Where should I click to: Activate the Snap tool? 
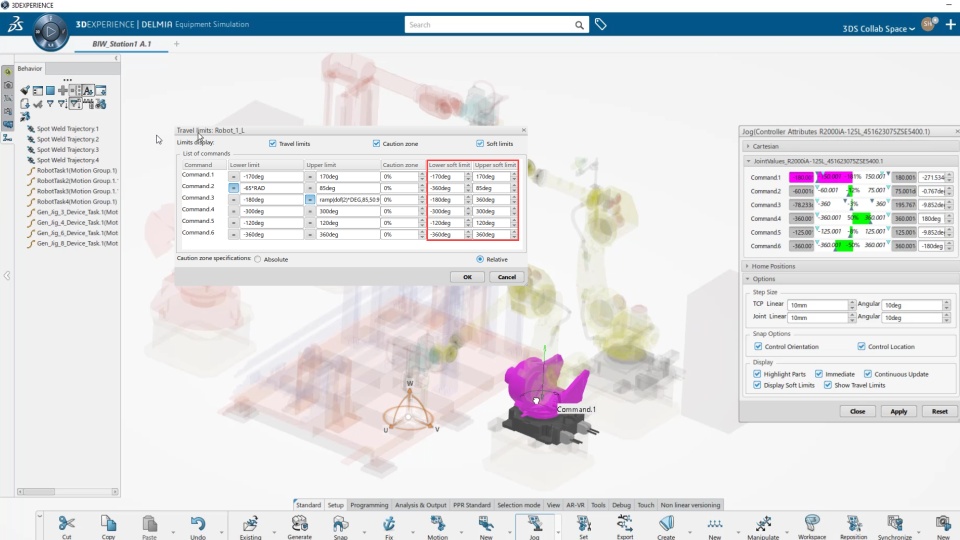tap(340, 523)
